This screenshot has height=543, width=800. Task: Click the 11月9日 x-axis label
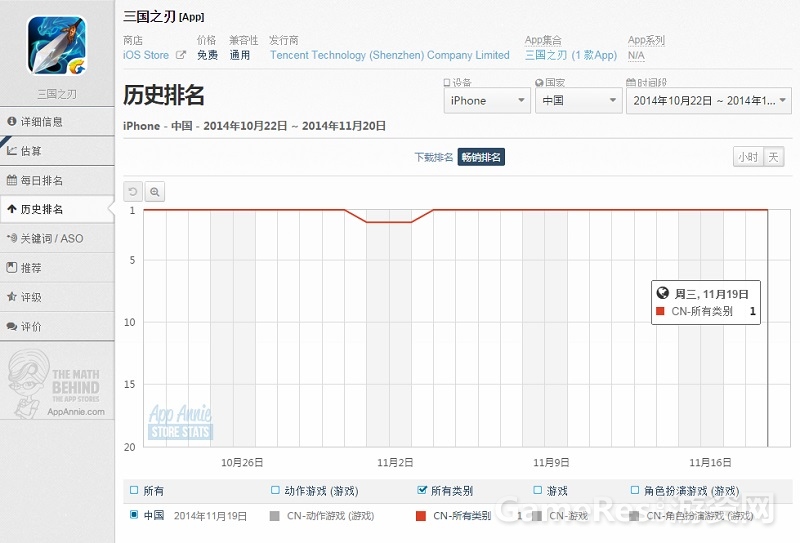(551, 462)
